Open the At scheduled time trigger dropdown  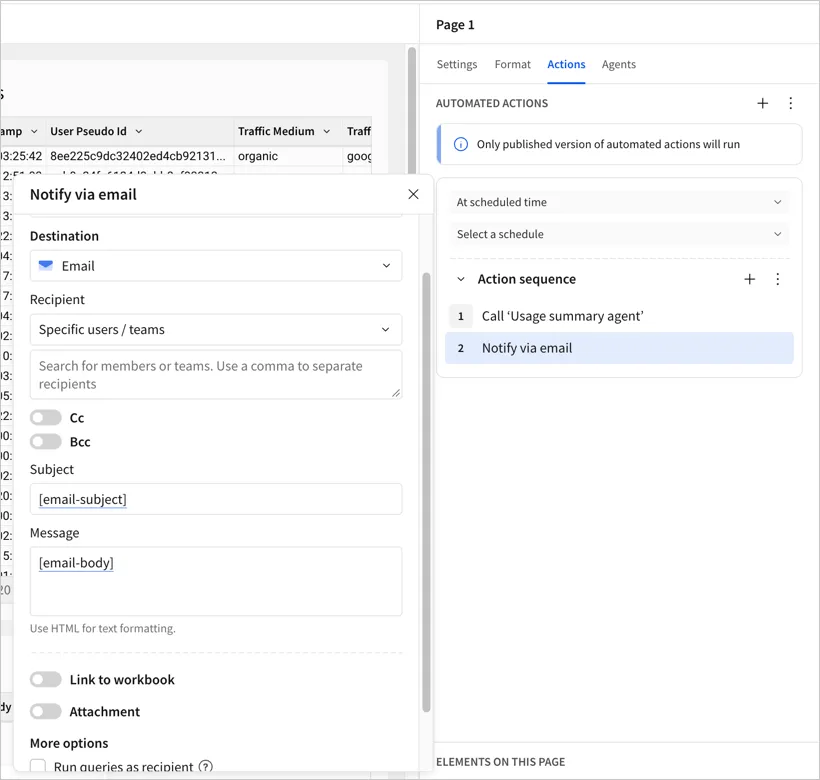[619, 202]
